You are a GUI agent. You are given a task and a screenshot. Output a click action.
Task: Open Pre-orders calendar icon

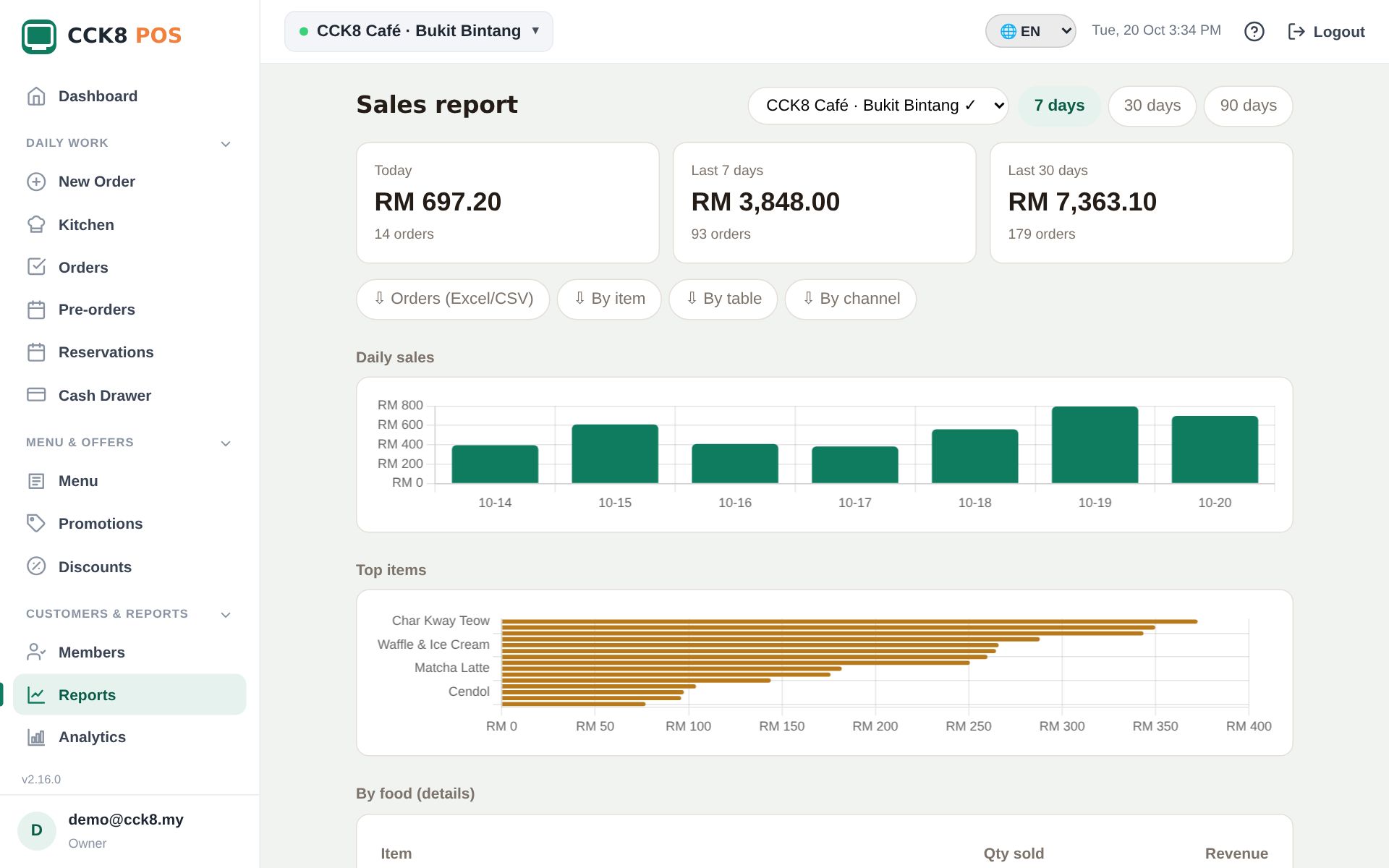(x=36, y=310)
